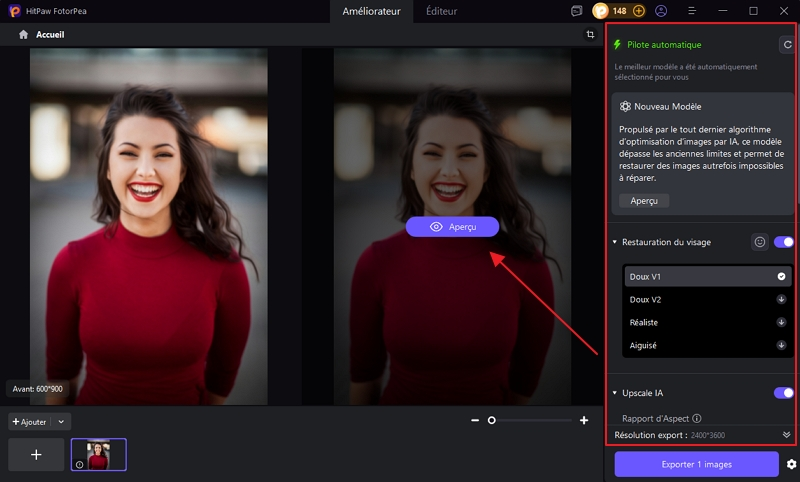This screenshot has width=800, height=482.
Task: Collapse the Upscale IA section
Action: click(615, 393)
